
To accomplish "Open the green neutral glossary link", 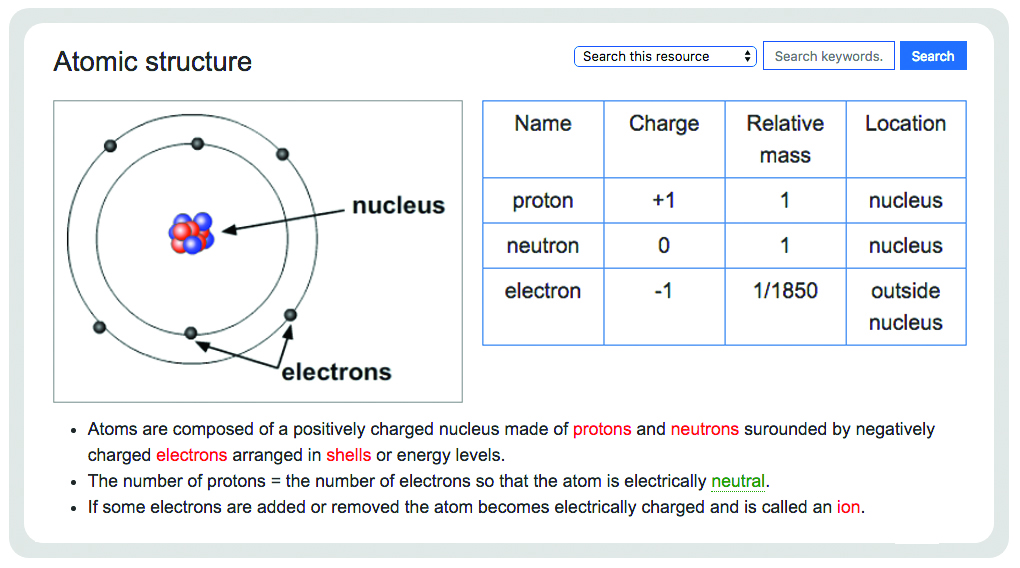I will point(738,481).
